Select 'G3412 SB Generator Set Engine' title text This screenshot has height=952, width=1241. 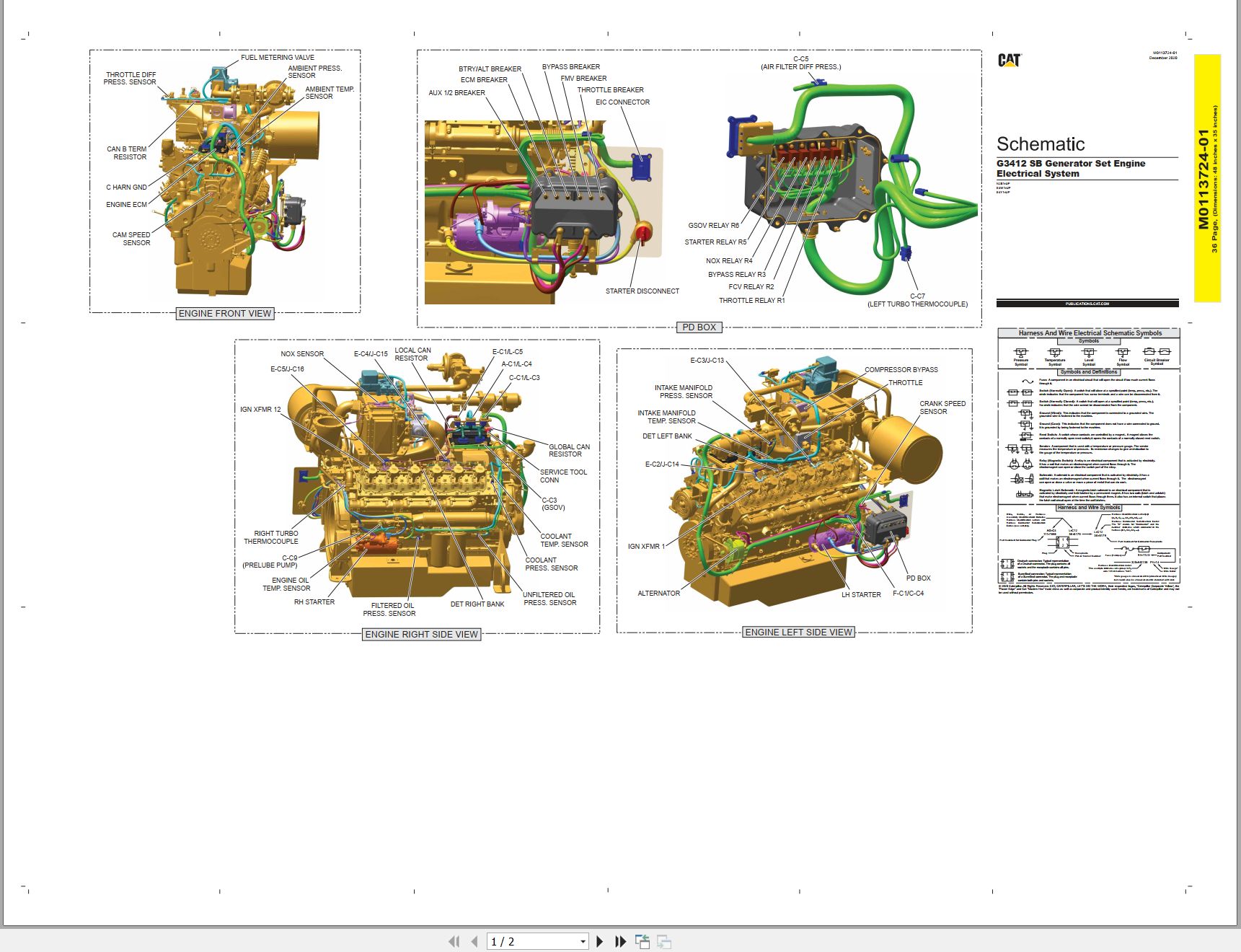click(x=1071, y=164)
